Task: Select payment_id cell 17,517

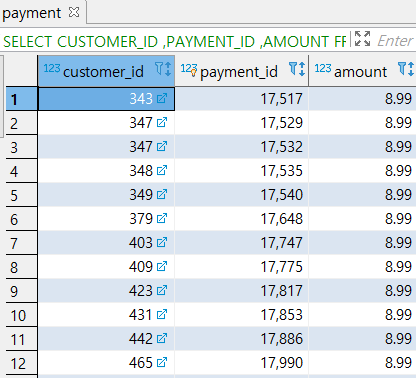Action: [x=242, y=99]
